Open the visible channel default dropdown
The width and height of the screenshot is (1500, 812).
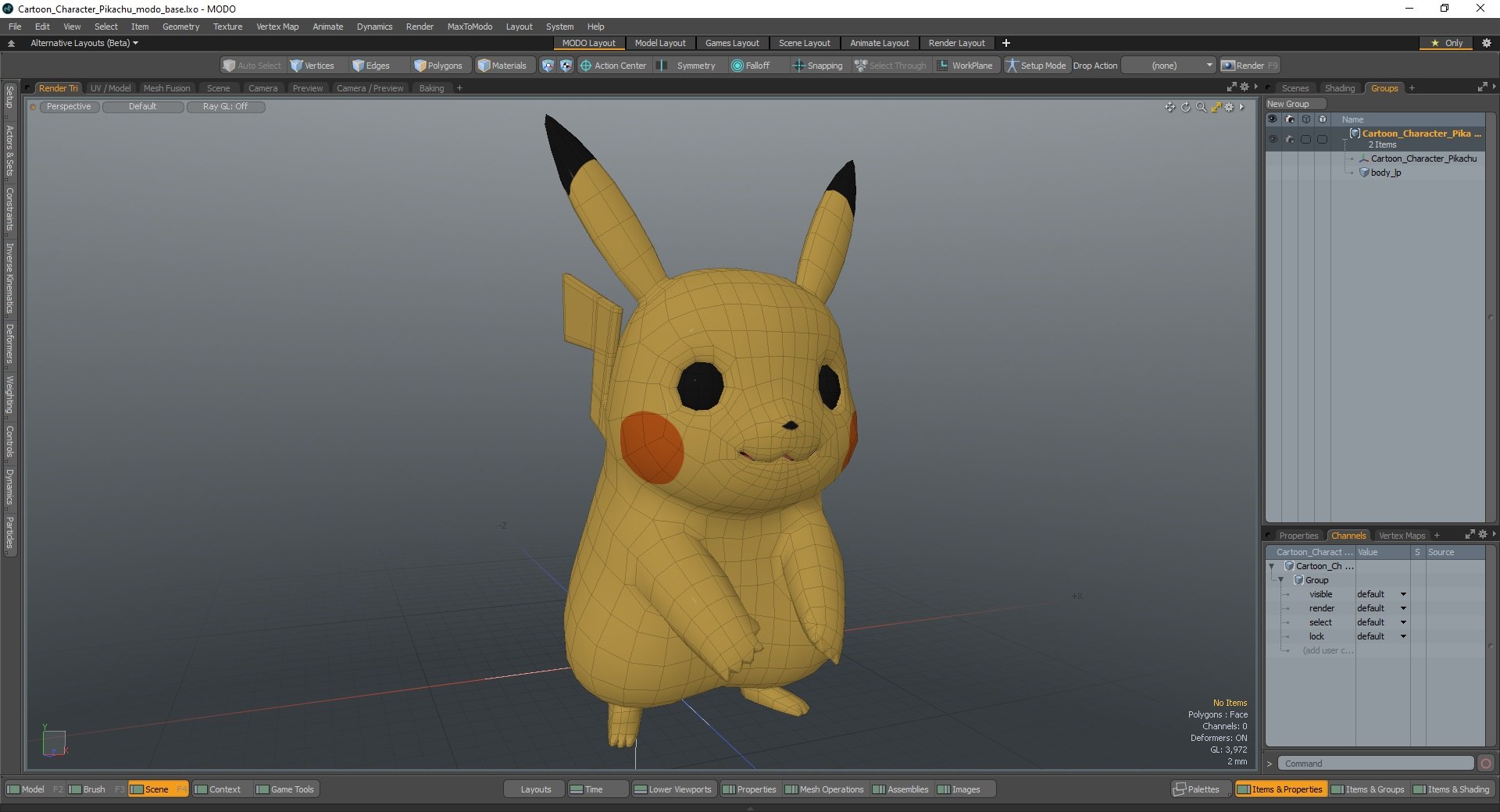click(x=1381, y=594)
